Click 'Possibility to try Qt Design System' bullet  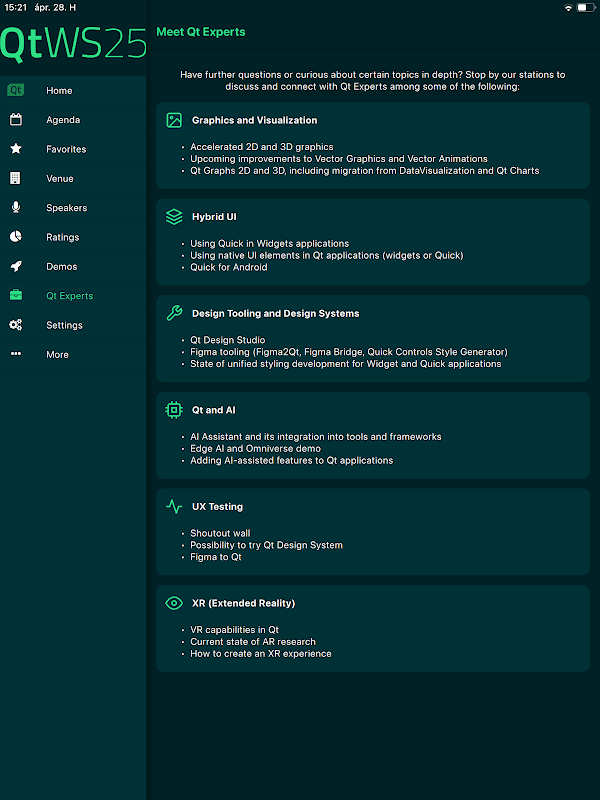click(x=266, y=545)
